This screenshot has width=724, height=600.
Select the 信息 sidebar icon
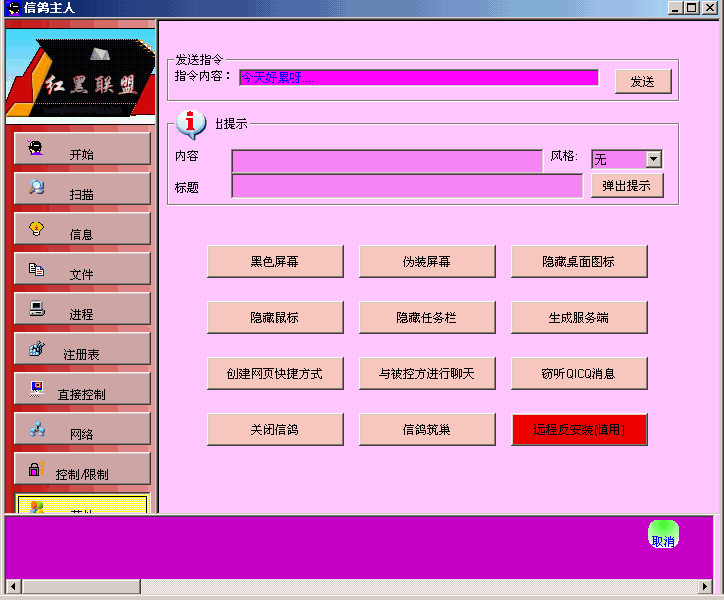coord(36,228)
